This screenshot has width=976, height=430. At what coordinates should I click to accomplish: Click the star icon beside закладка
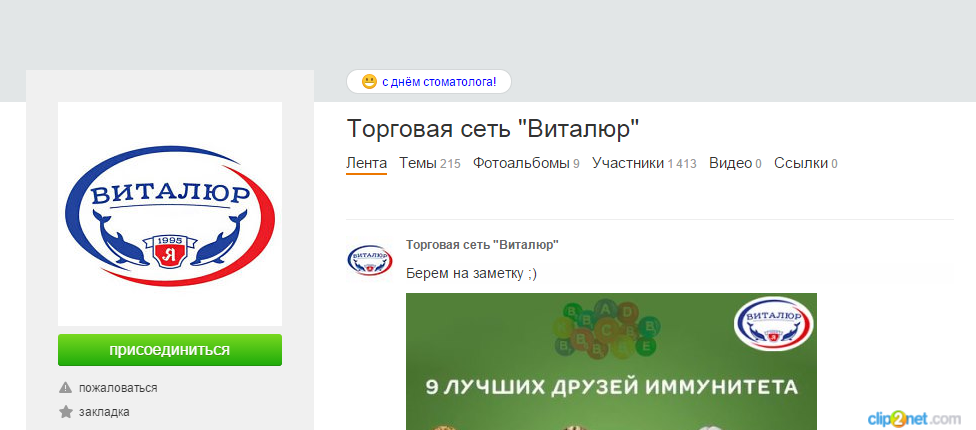coord(65,412)
